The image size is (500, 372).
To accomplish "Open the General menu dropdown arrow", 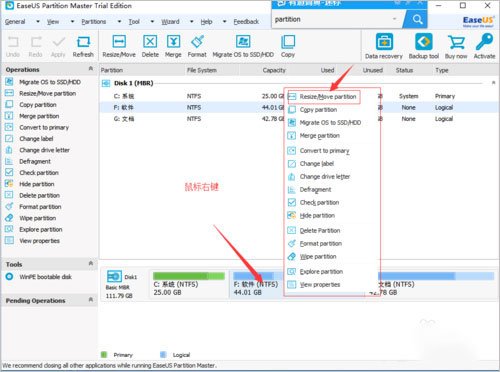I will (38, 22).
